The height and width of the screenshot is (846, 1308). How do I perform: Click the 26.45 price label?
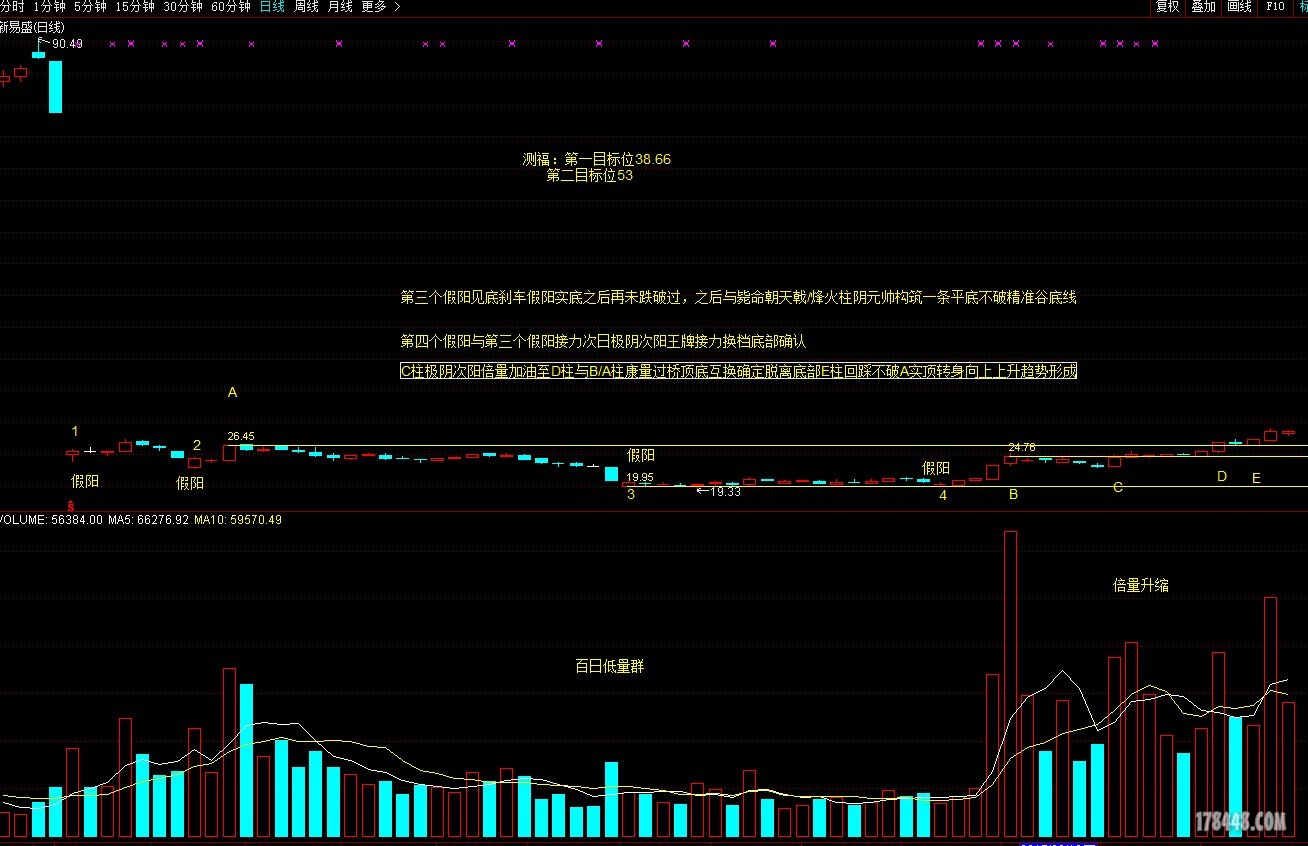(x=241, y=436)
